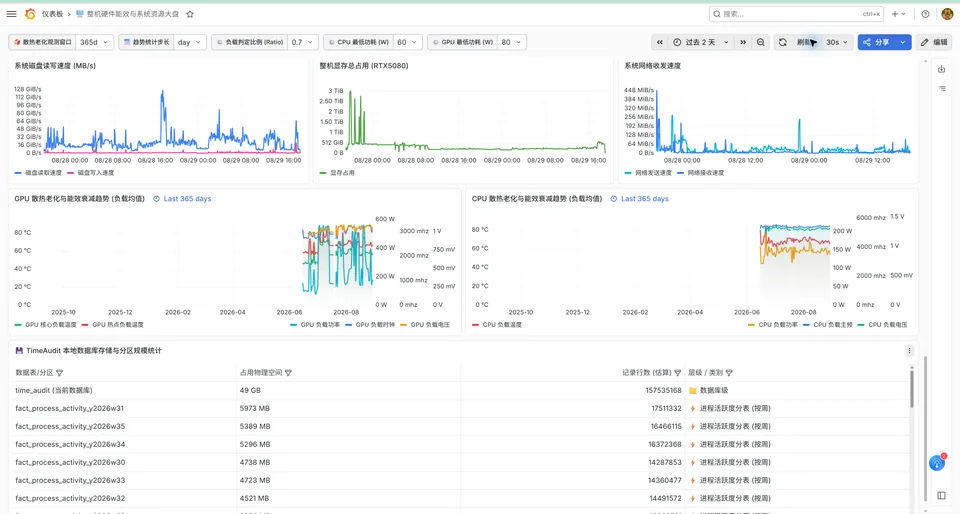The image size is (960, 514).
Task: Filter the 占用物理空间 column
Action: (288, 373)
